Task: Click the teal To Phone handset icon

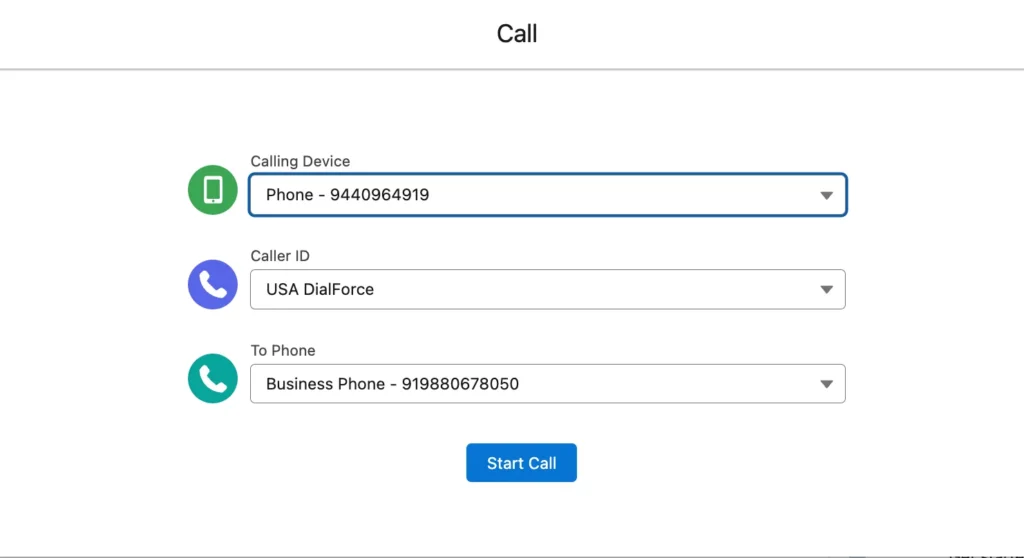Action: [x=213, y=379]
